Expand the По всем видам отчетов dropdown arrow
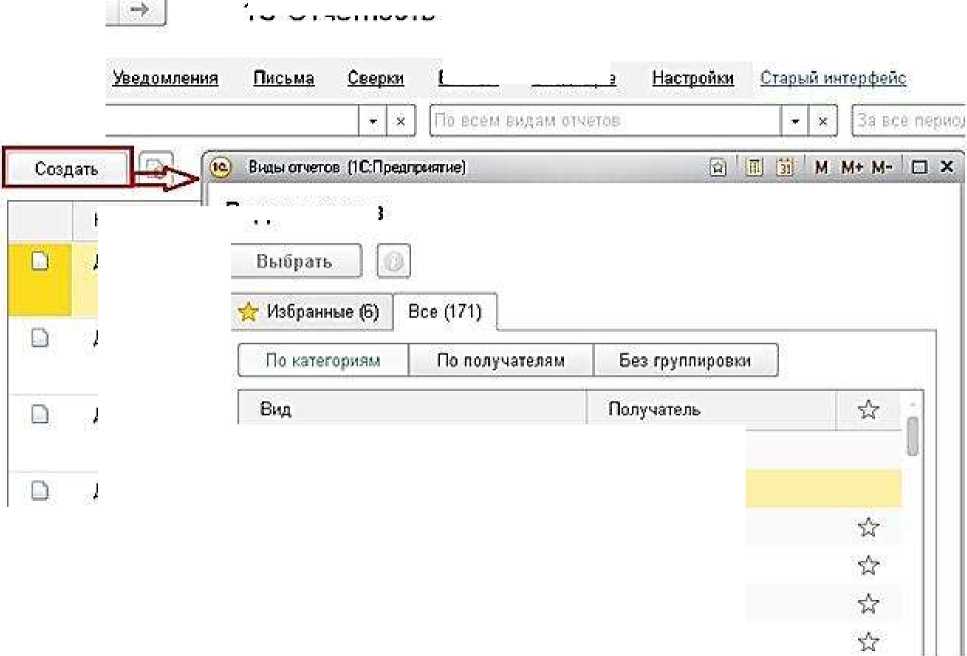967x656 pixels. (795, 121)
